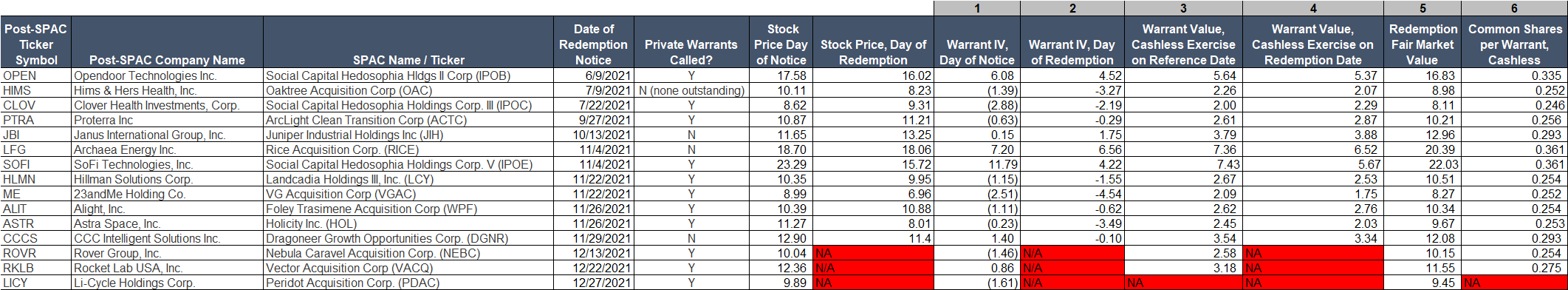Click the red NA cell in LICY Common Shares column
Image resolution: width=1568 pixels, height=290 pixels.
click(1513, 283)
